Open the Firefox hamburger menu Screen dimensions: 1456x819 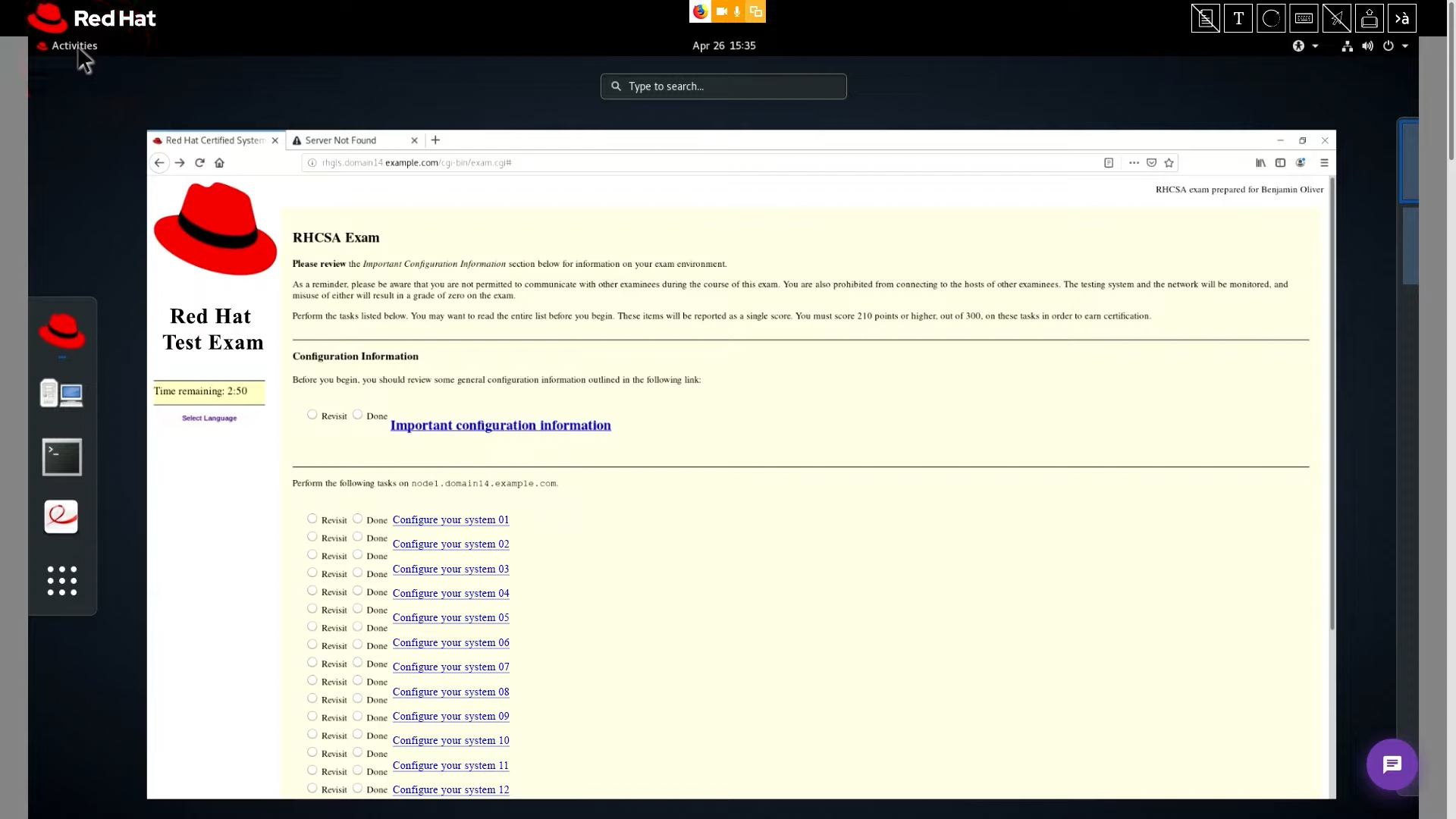click(x=1324, y=162)
